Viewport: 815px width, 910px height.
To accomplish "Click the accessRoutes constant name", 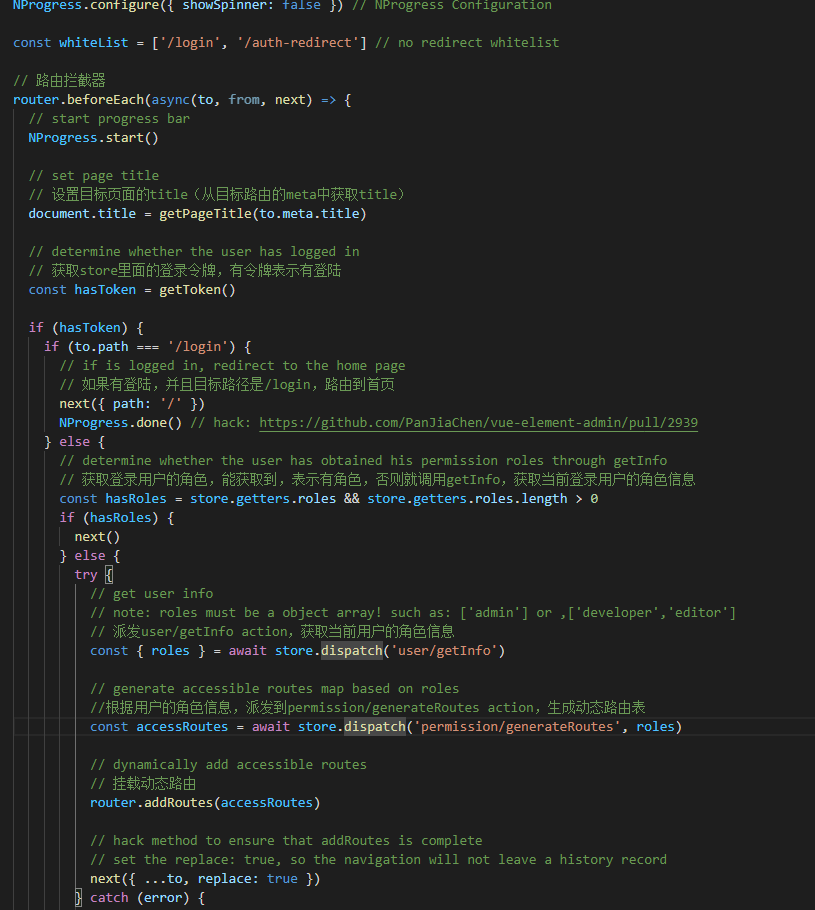I will (182, 727).
